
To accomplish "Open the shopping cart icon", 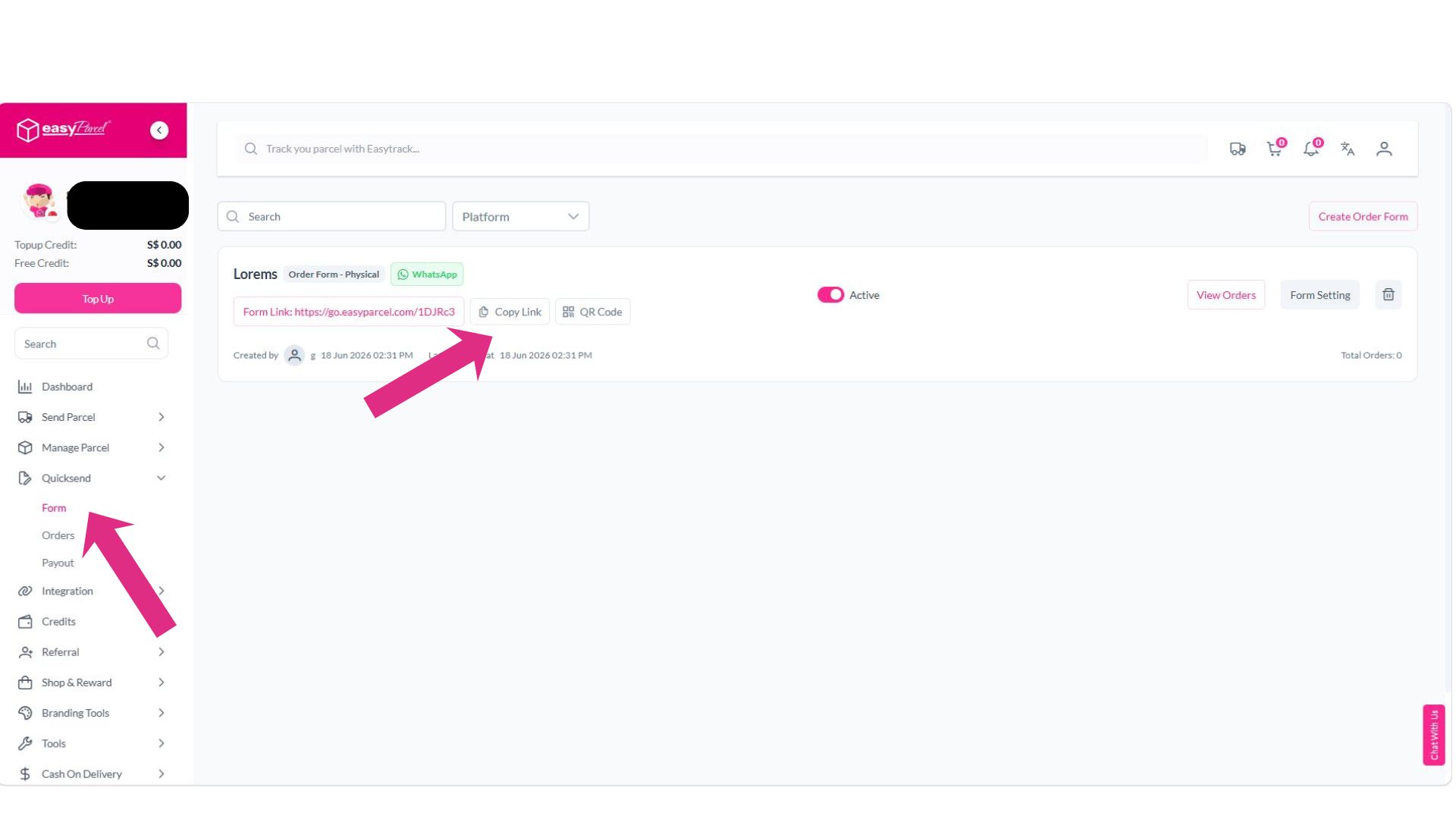I will point(1275,149).
